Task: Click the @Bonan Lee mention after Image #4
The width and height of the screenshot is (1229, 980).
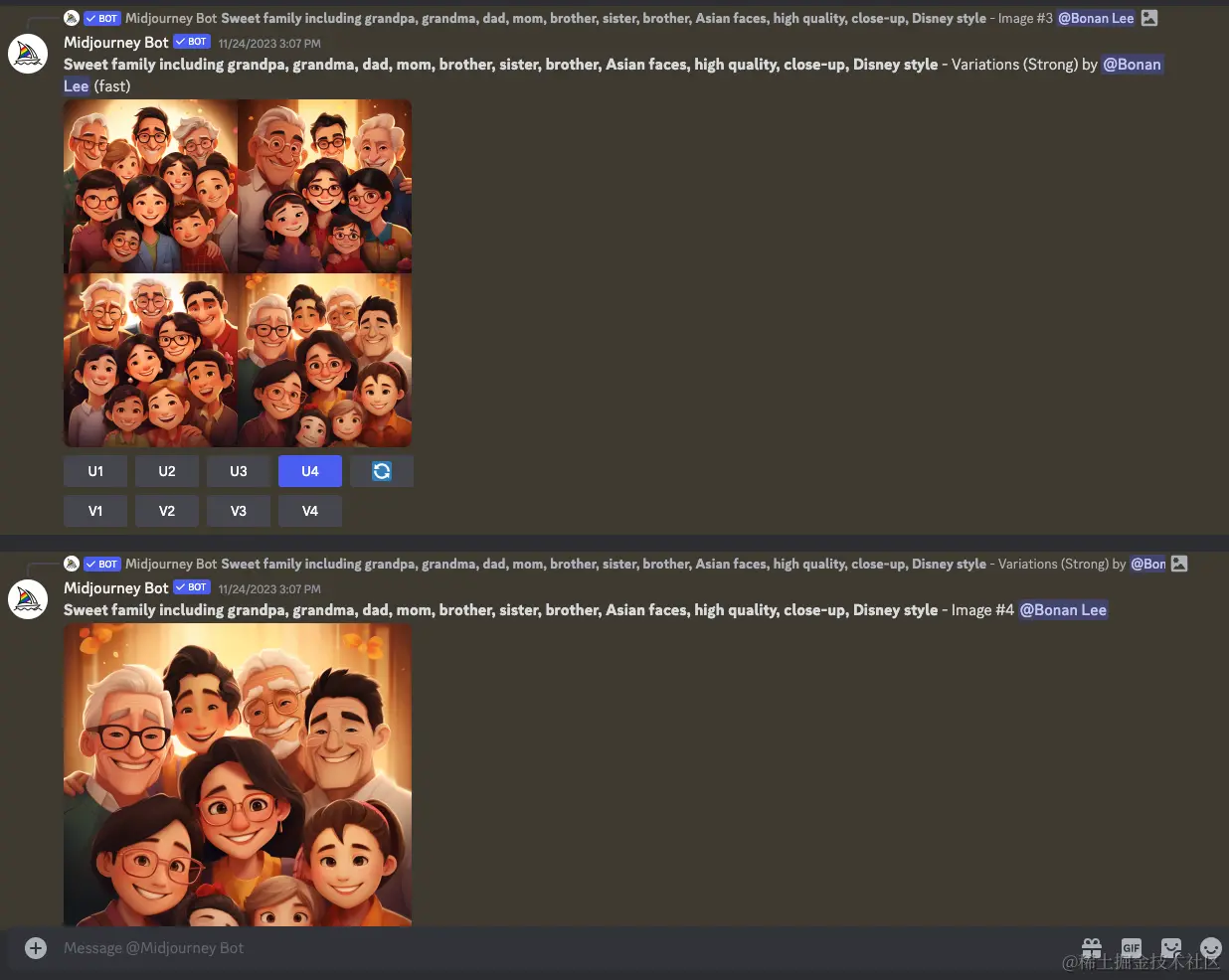Action: (x=1063, y=610)
